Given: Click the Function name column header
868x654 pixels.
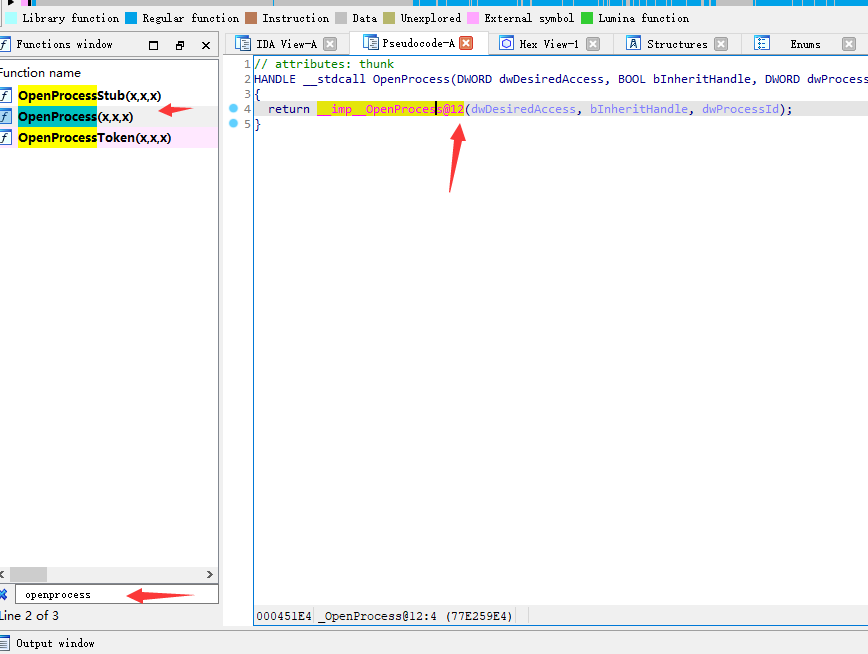Looking at the screenshot, I should 40,73.
